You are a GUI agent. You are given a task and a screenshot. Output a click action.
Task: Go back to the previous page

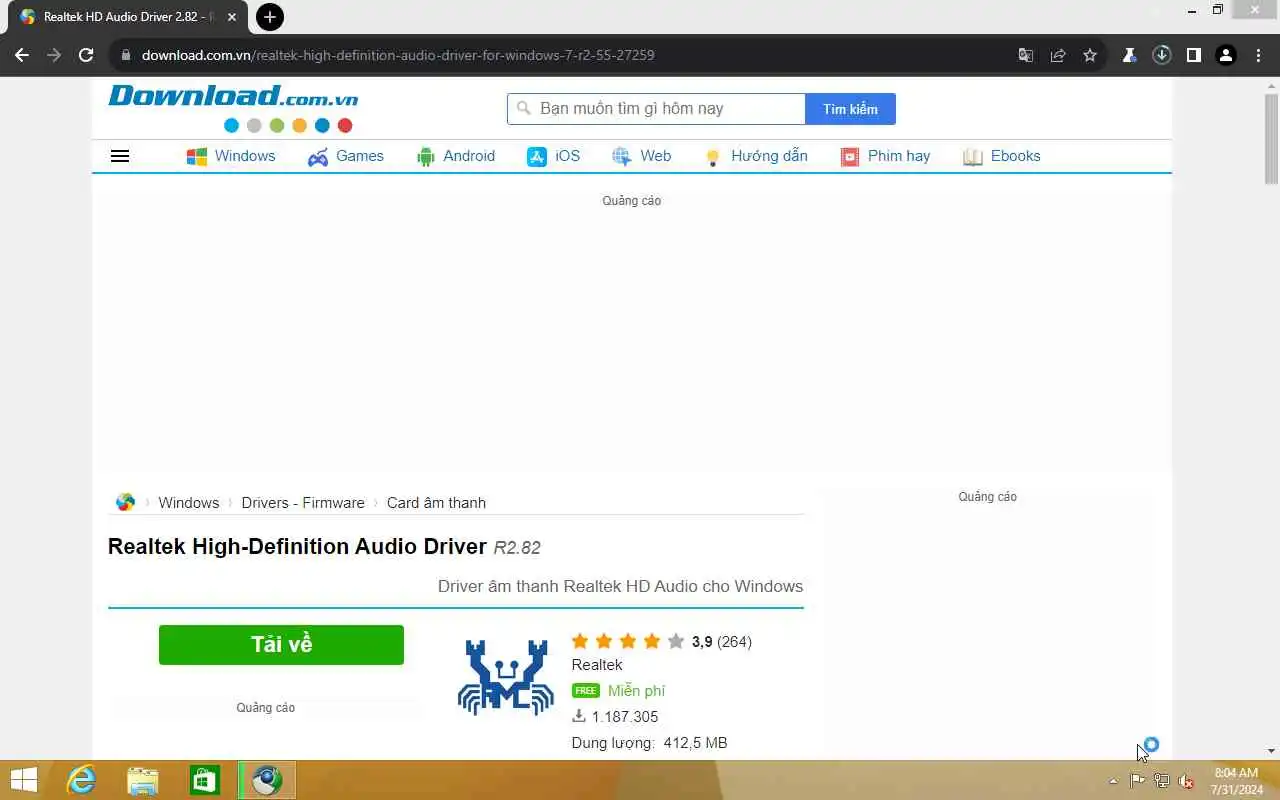click(22, 55)
